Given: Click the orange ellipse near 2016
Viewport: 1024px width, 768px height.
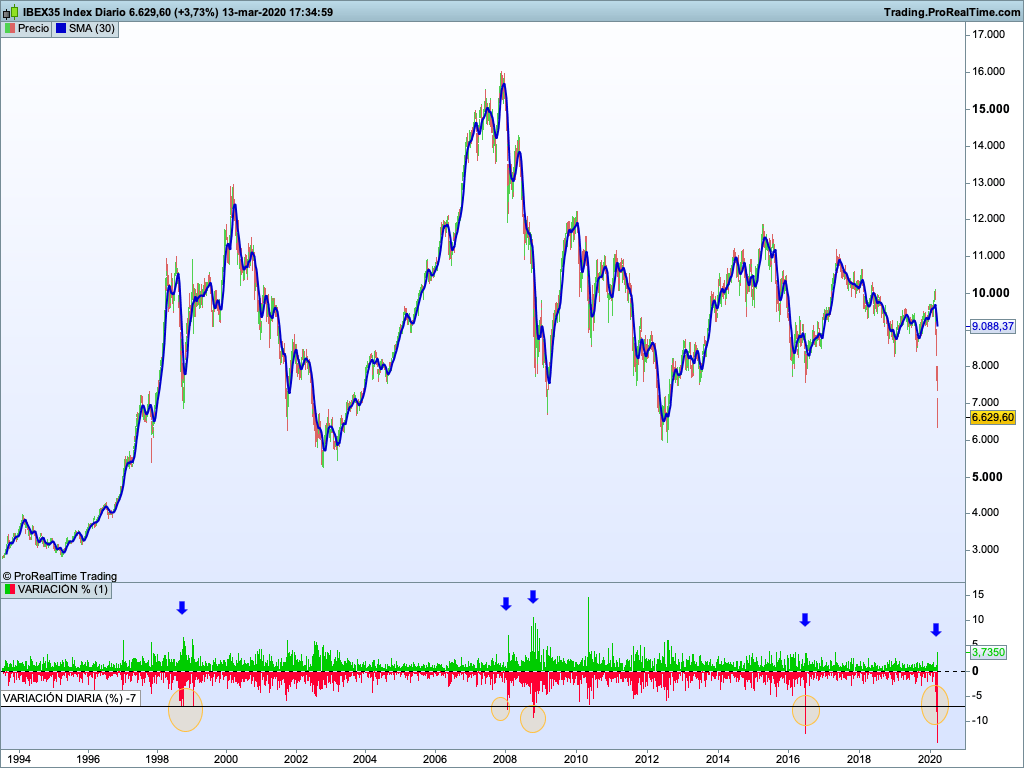Looking at the screenshot, I should (806, 710).
